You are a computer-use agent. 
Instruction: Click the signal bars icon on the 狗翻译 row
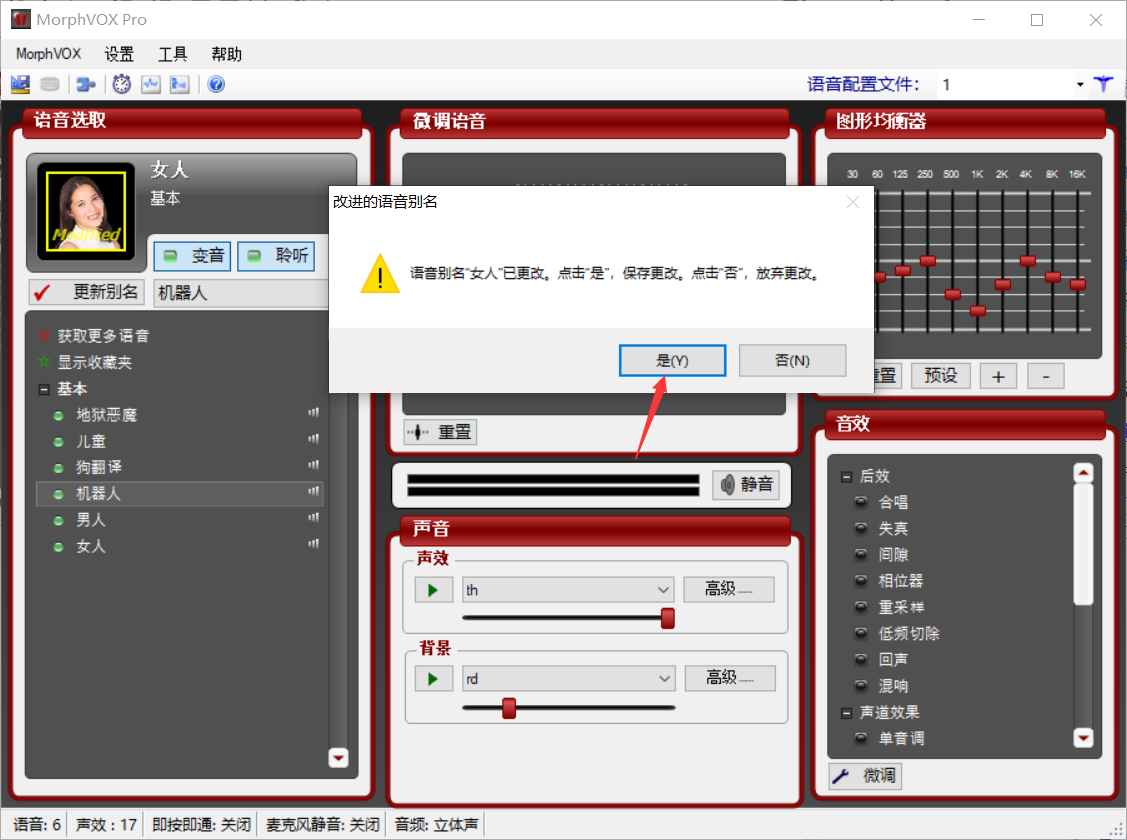[313, 465]
